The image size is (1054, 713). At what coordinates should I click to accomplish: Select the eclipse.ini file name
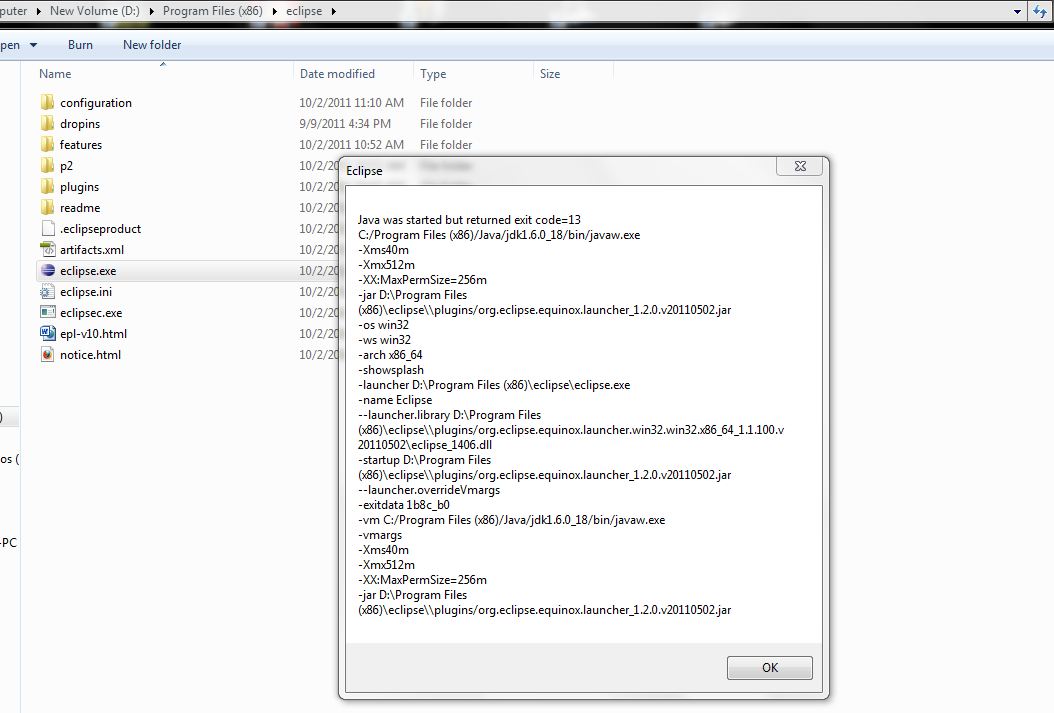[x=86, y=292]
